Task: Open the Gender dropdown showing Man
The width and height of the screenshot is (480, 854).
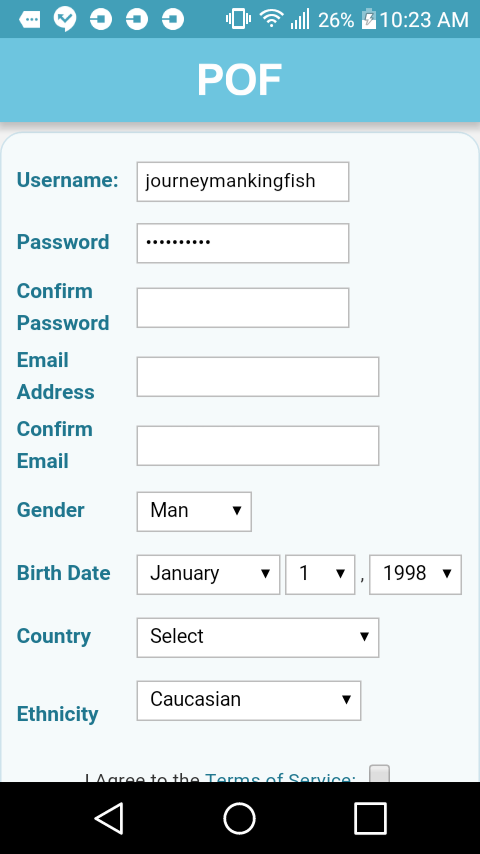Action: pos(194,511)
